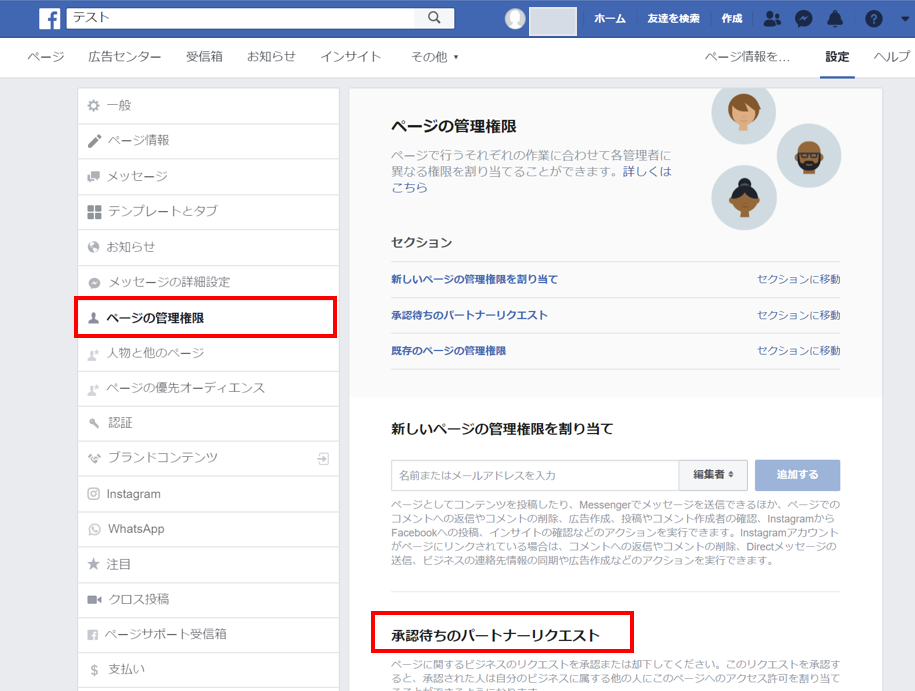Click the brand content arrow icon
915x691 pixels.
click(323, 459)
